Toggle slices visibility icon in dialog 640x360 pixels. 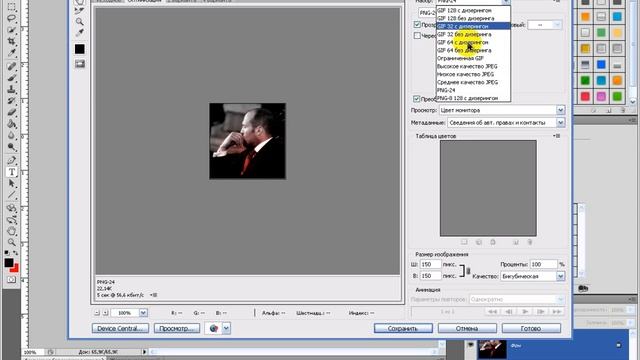80,64
